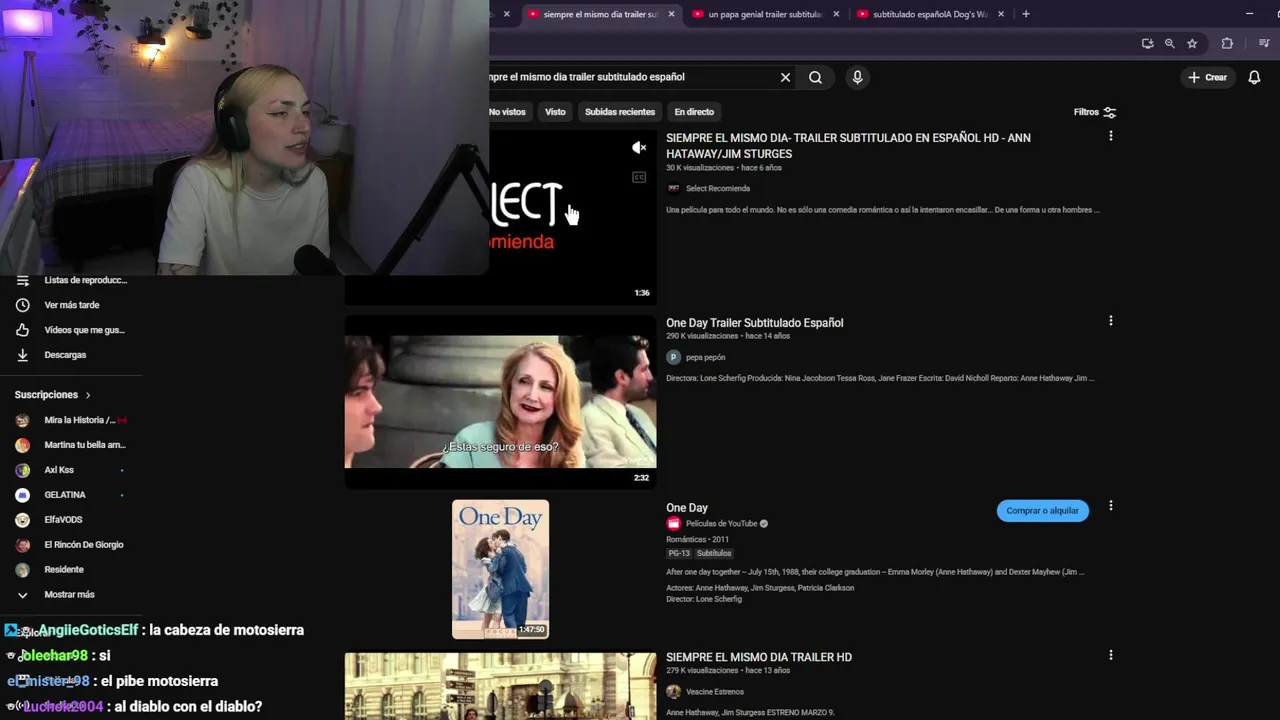Open the pepa pepón channel
This screenshot has width=1280, height=720.
pyautogui.click(x=705, y=357)
